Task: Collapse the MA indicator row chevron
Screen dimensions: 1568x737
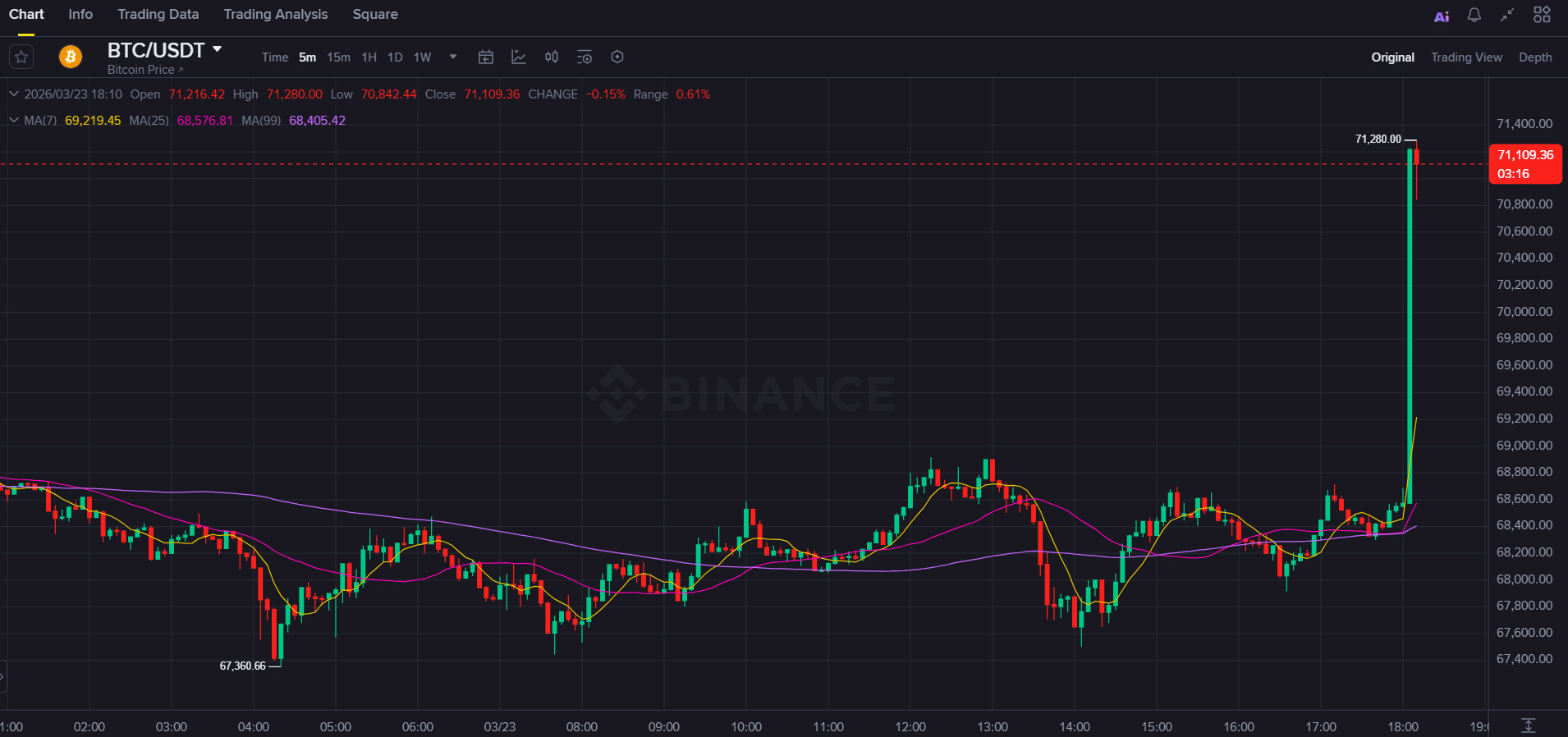Action: point(13,121)
